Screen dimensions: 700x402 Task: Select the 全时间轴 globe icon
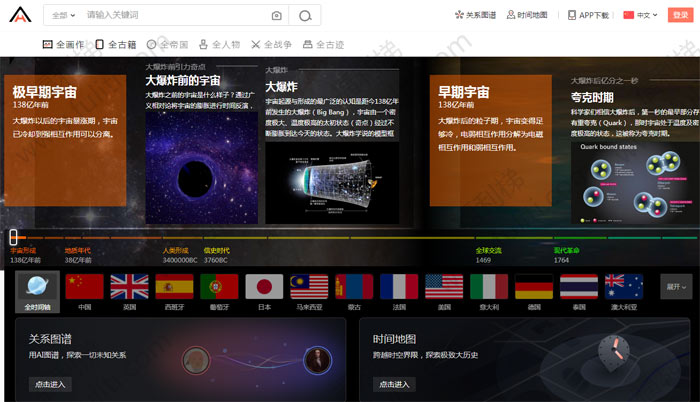click(x=36, y=288)
